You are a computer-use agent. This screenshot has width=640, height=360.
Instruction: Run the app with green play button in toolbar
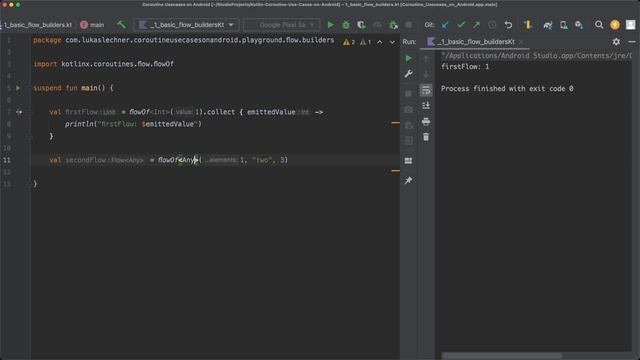tap(330, 24)
